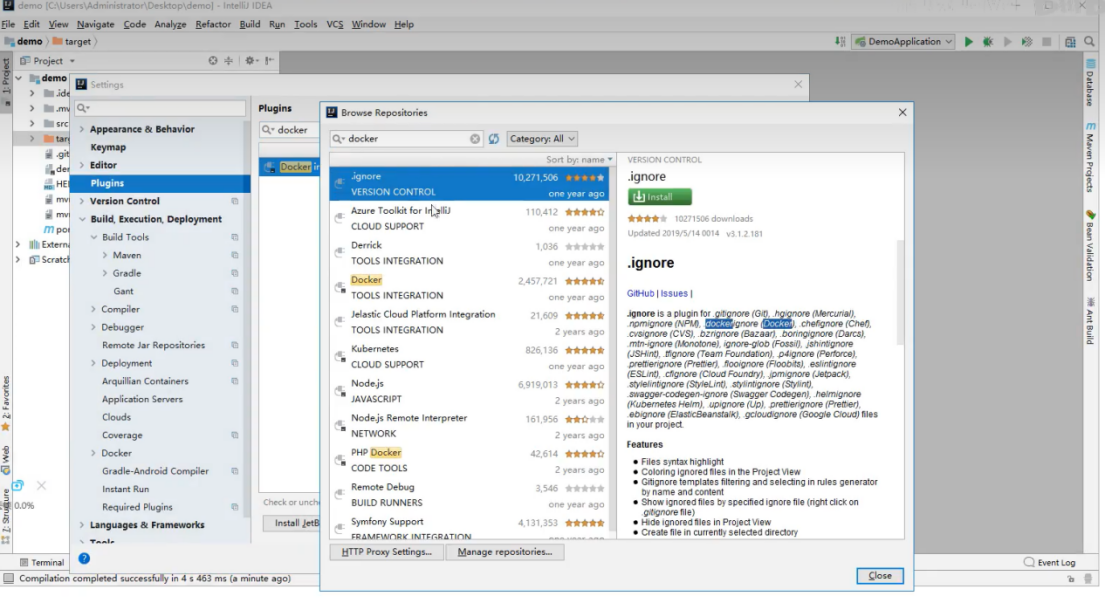This screenshot has width=1106, height=604.
Task: Open the Favorites side tab
Action: pyautogui.click(x=6, y=404)
